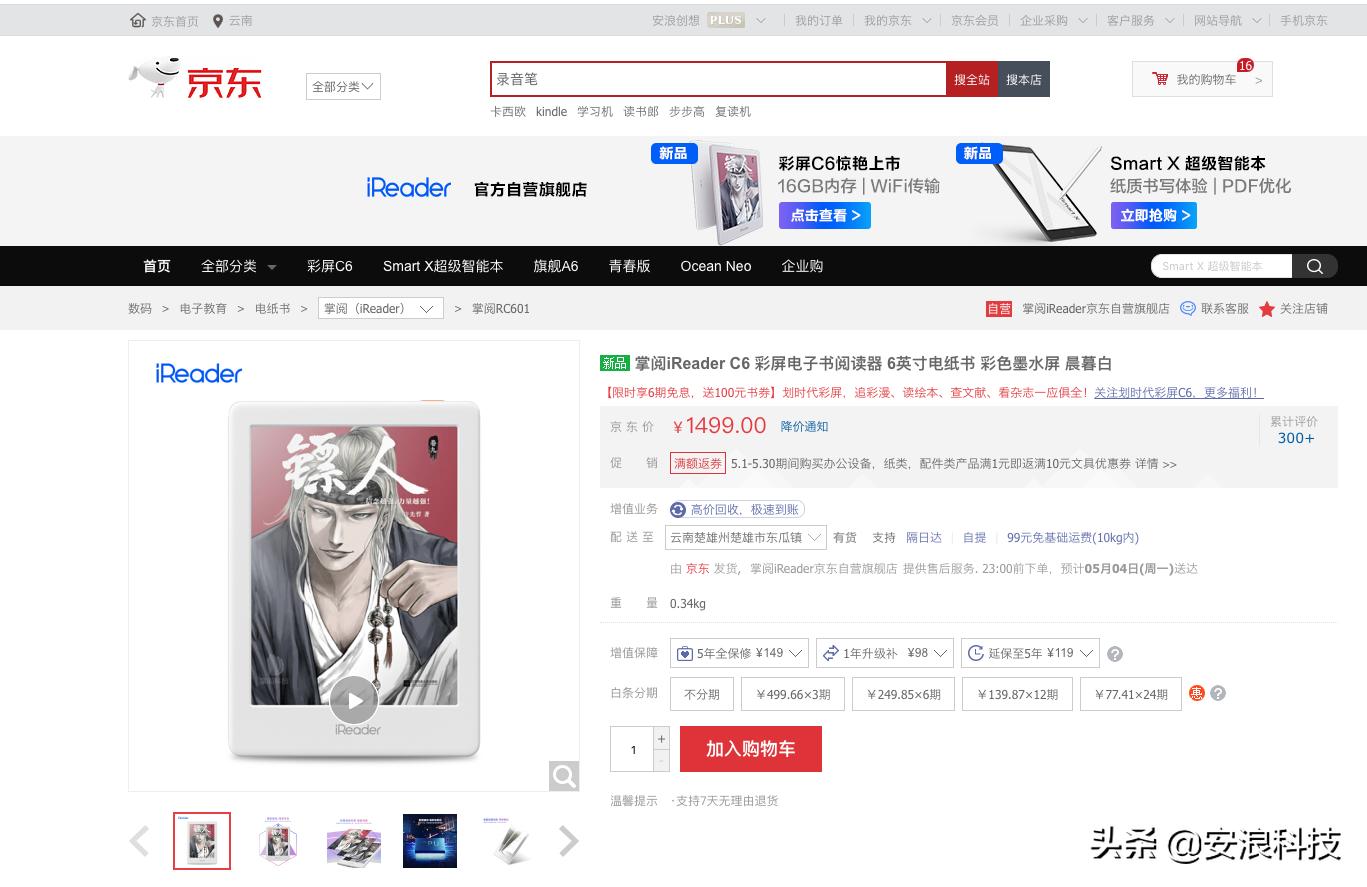Open the 彩屏C6 navigation tab
Image resolution: width=1367 pixels, height=887 pixels.
329,266
